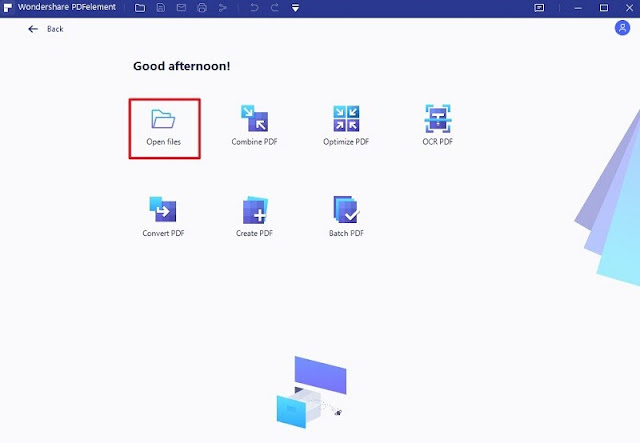Run the OCR PDF tool
This screenshot has height=443, width=640.
[x=438, y=125]
